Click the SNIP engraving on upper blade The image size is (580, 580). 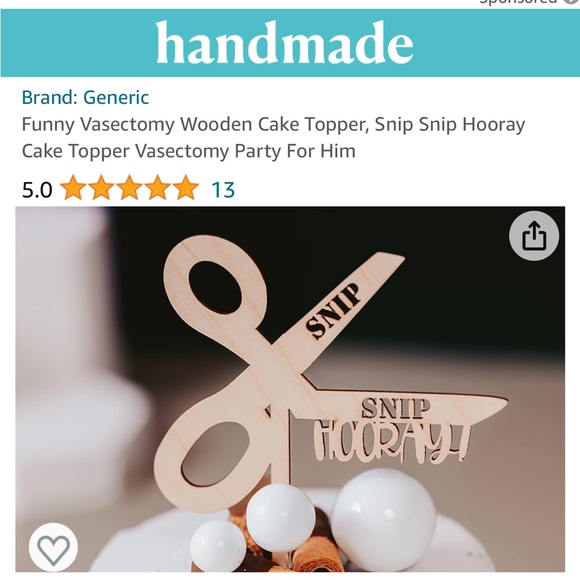[x=334, y=311]
